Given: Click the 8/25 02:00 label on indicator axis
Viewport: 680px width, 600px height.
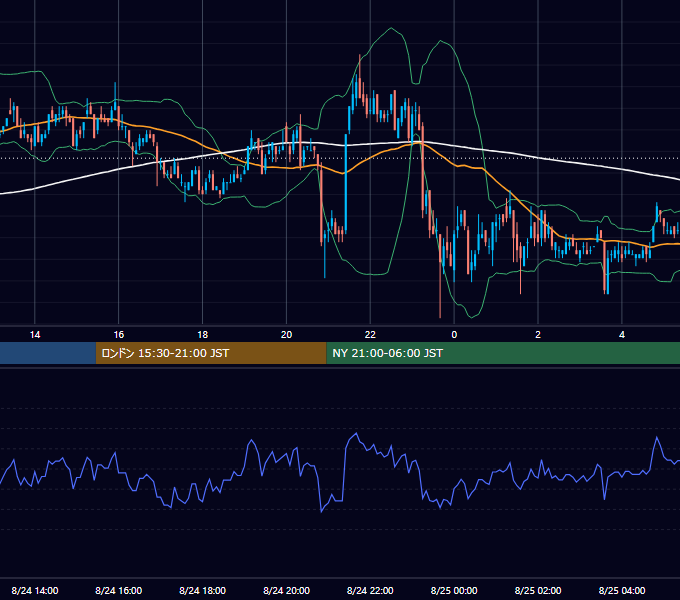Looking at the screenshot, I should click(x=538, y=590).
